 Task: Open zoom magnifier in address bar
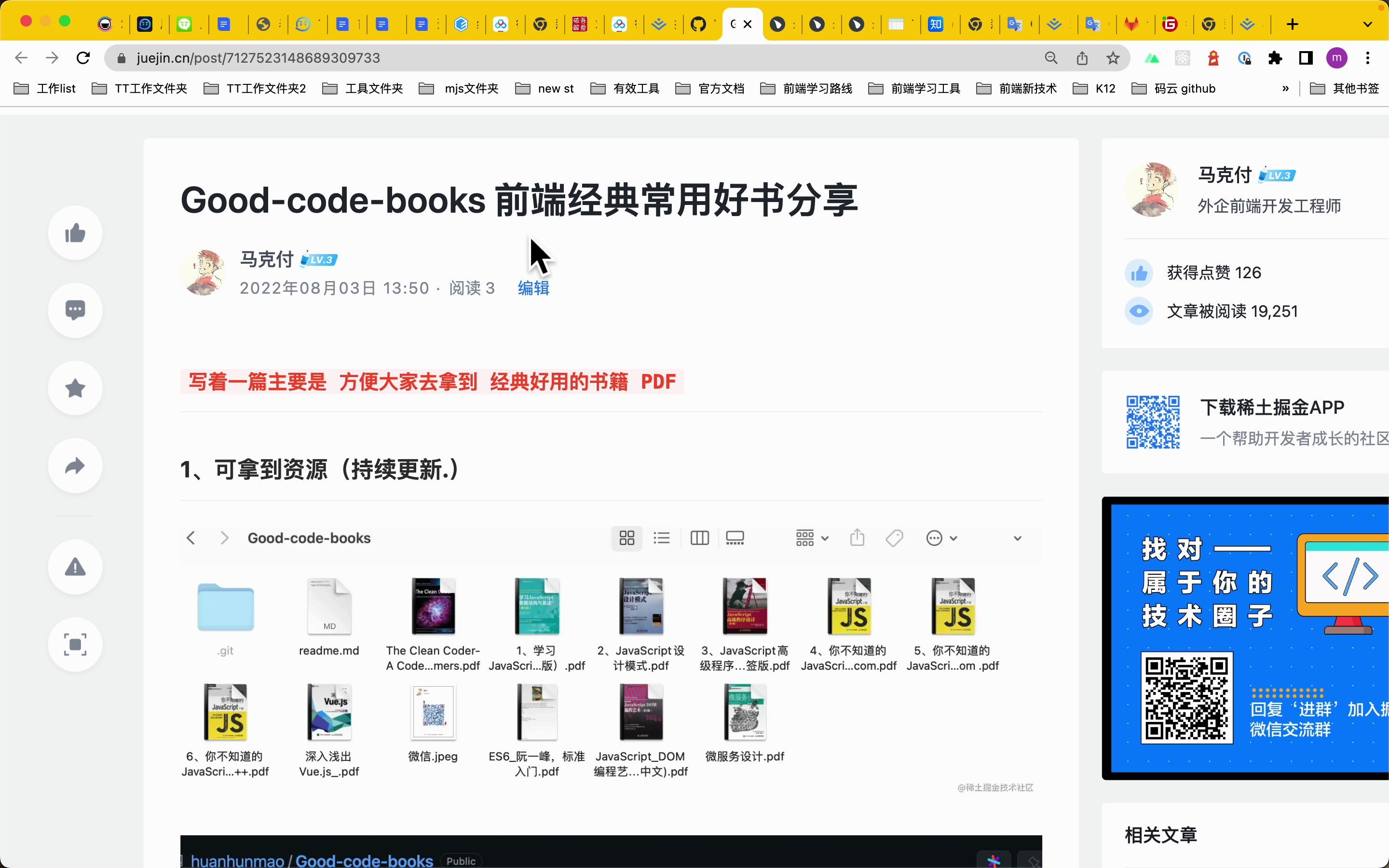coord(1051,58)
